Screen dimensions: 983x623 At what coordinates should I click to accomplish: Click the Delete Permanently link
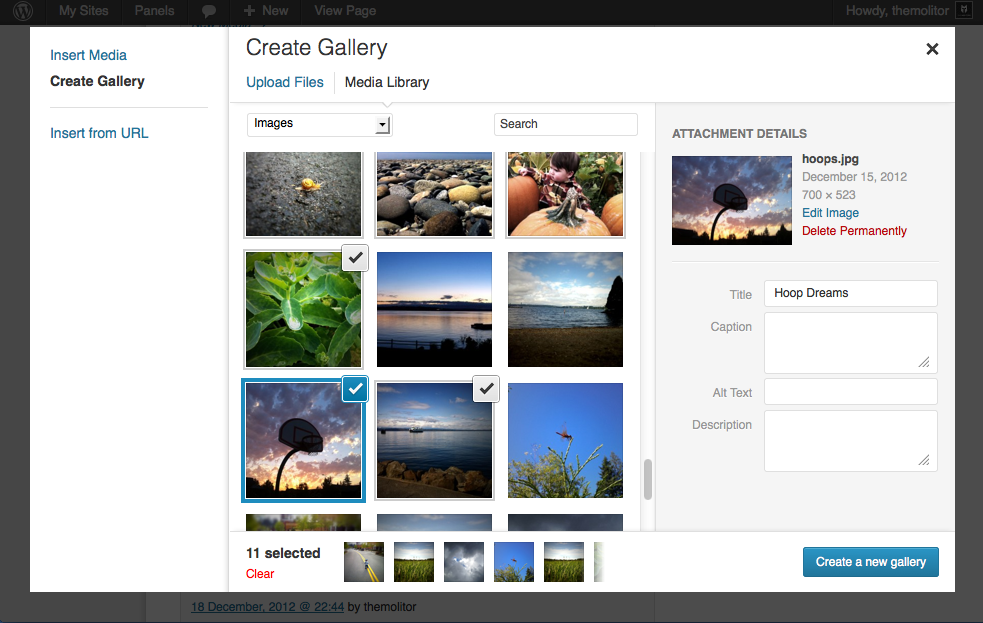coord(854,231)
